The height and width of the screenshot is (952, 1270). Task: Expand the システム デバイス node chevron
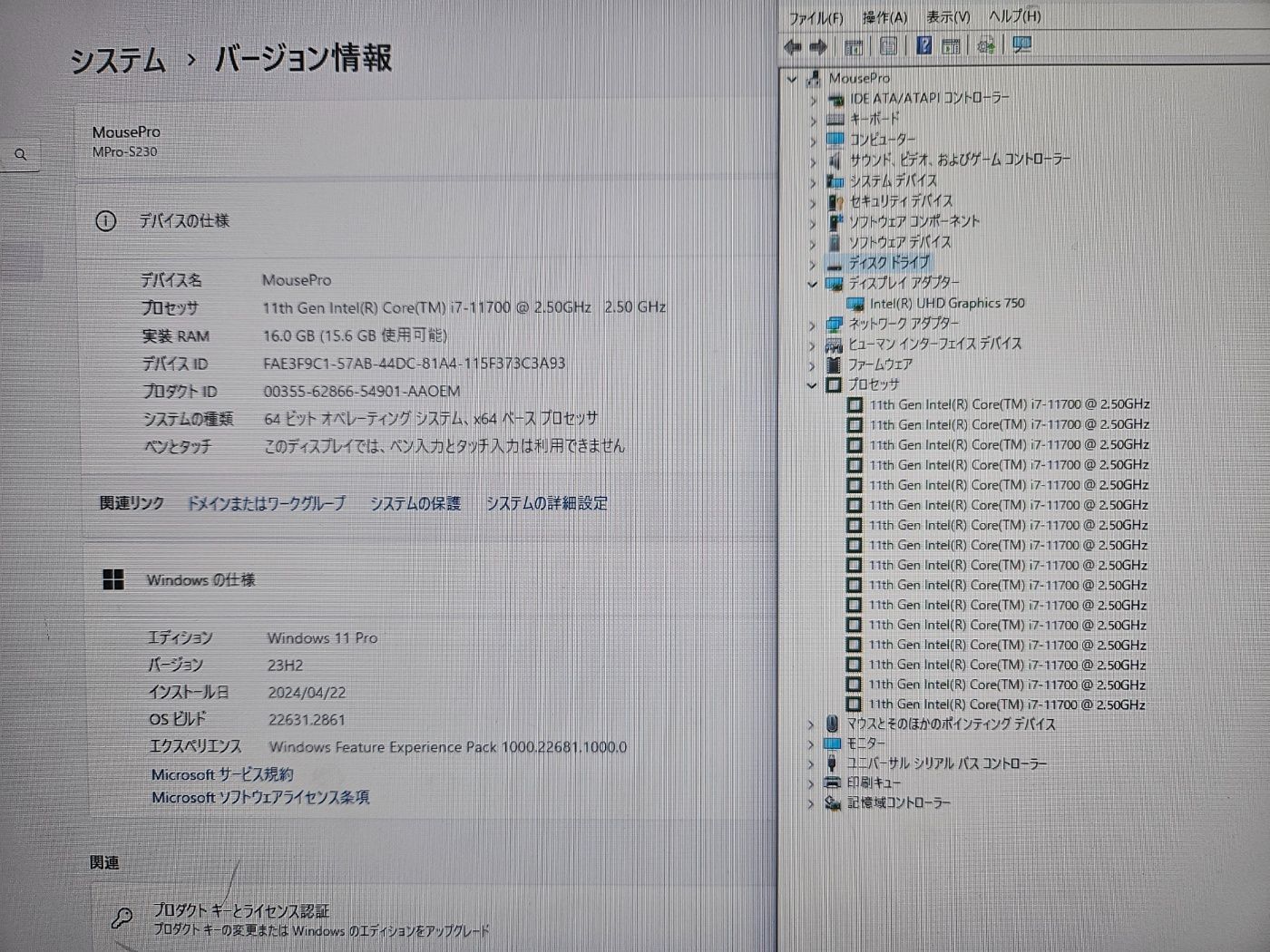click(813, 181)
